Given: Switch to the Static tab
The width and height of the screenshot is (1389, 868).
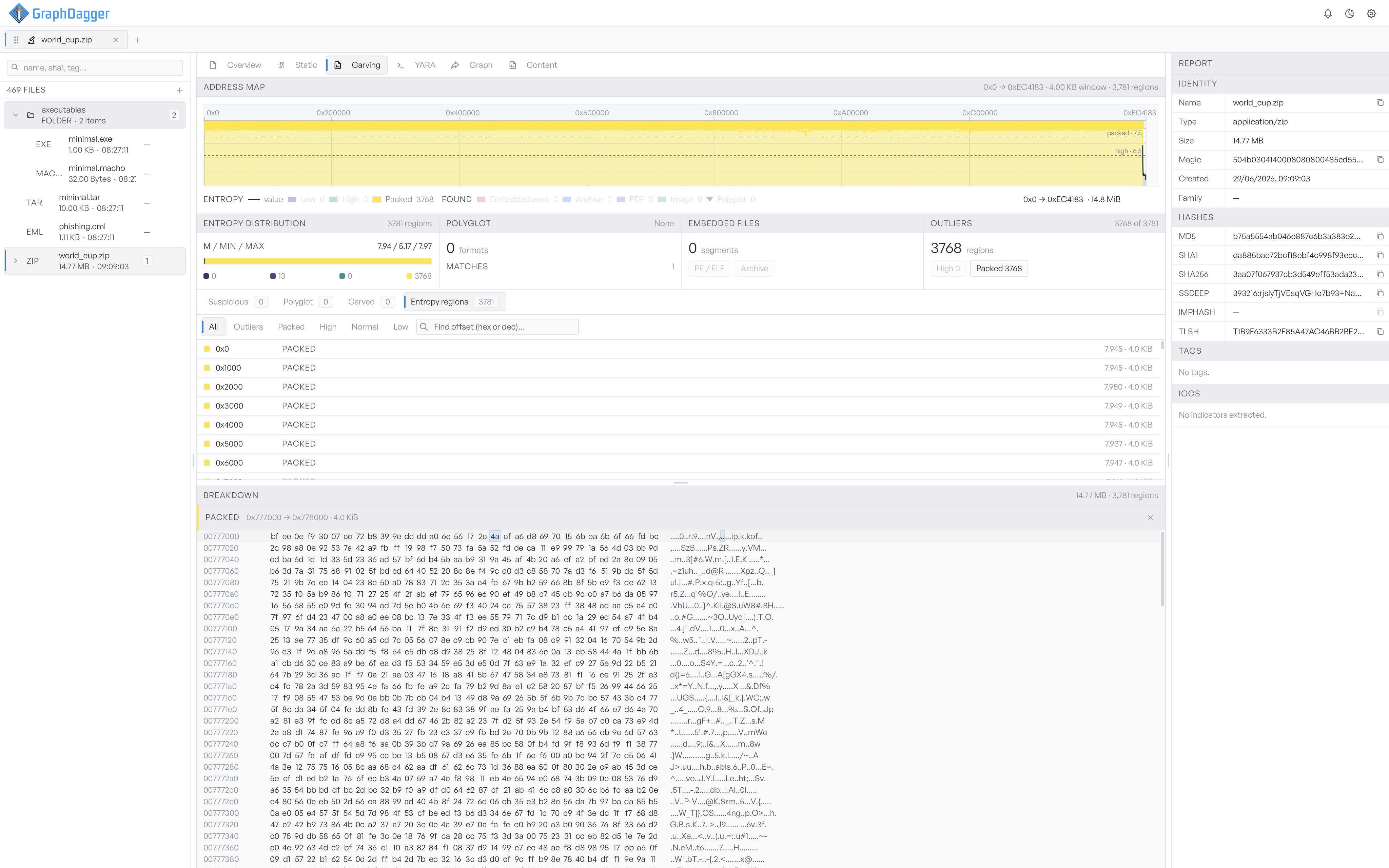Looking at the screenshot, I should (x=297, y=65).
